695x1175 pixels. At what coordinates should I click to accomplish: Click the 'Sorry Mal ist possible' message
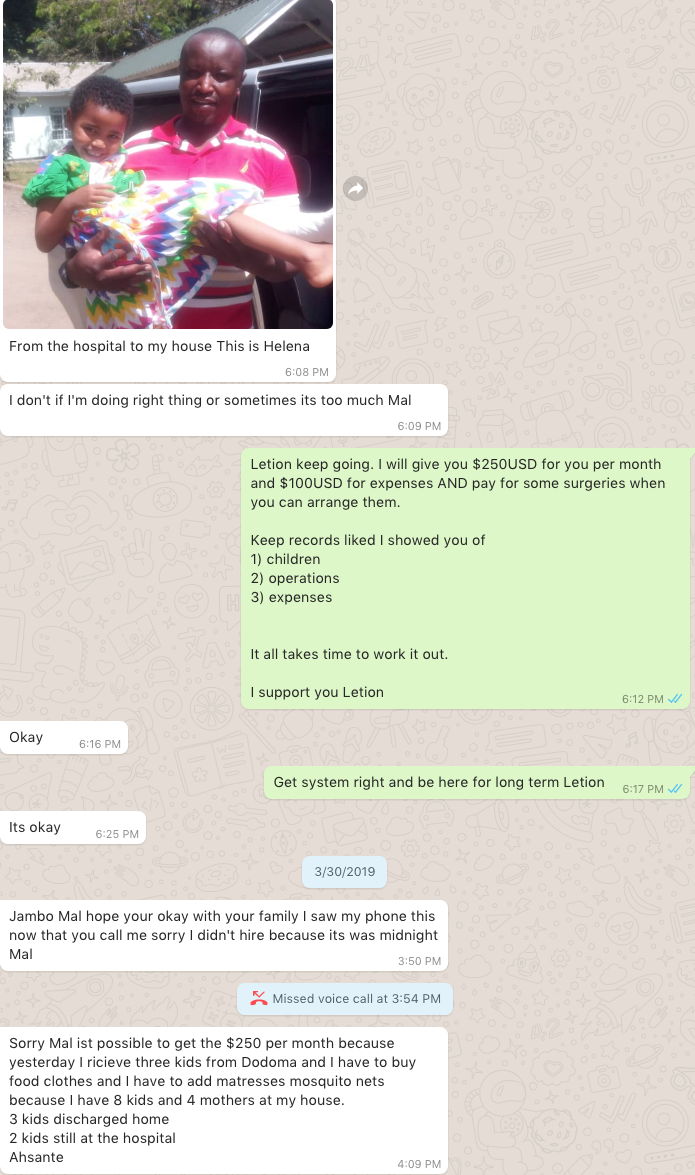(x=223, y=1100)
